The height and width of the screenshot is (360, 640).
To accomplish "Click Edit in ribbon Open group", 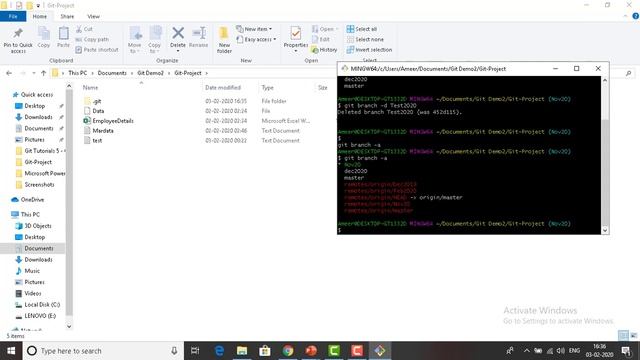I will (x=321, y=40).
